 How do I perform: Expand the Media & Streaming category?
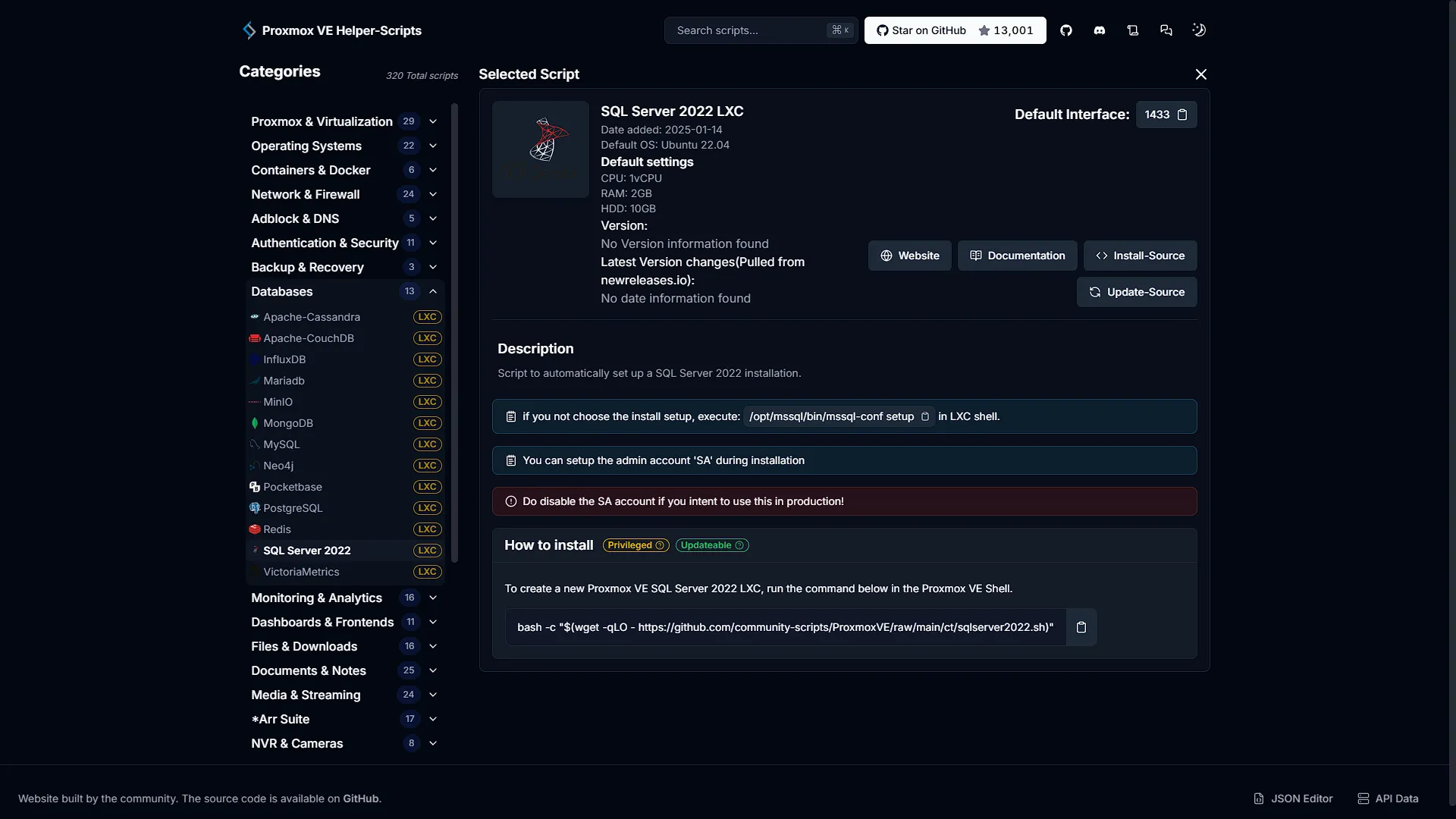coord(345,695)
